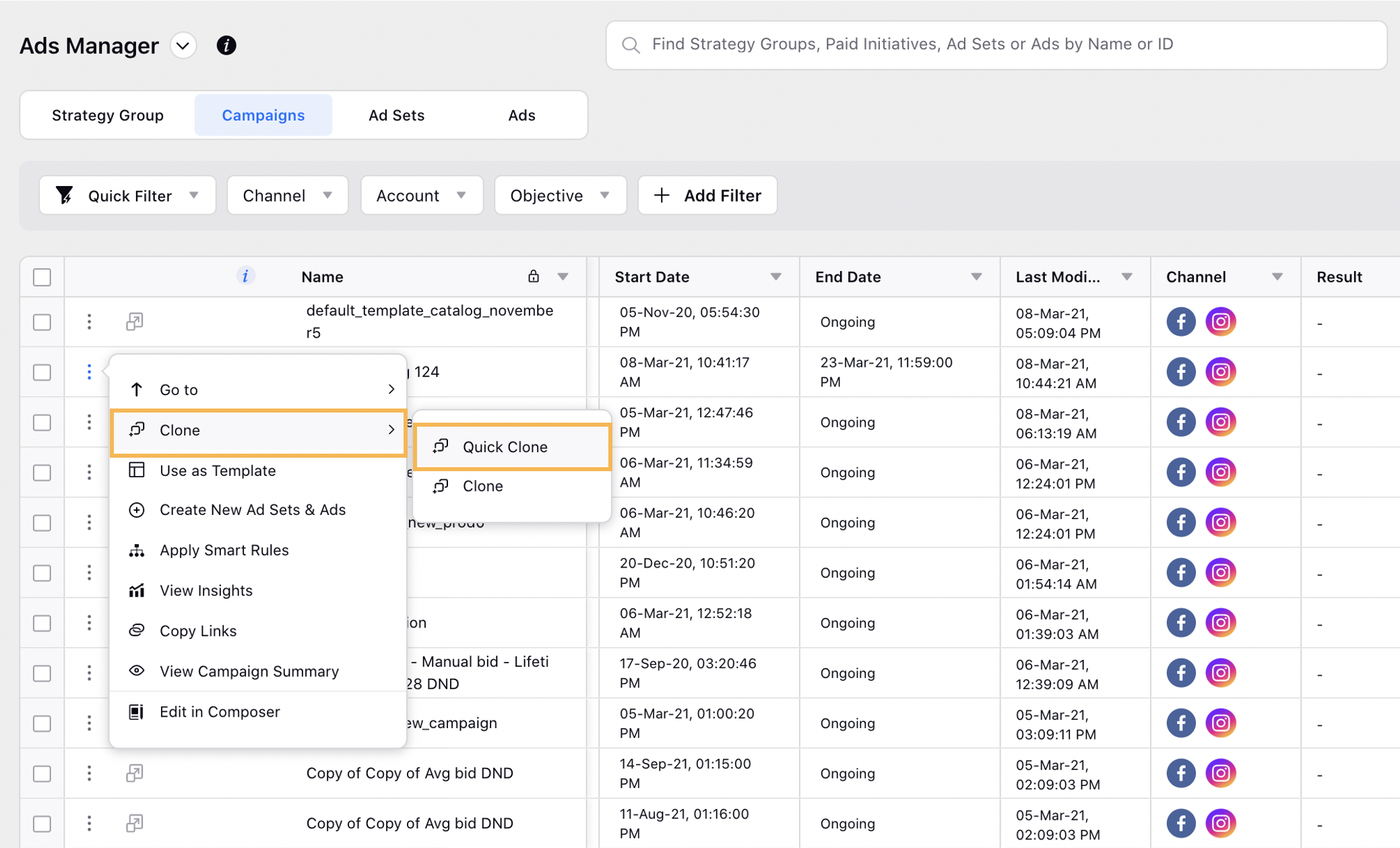Screen dimensions: 1400x848
Task: Click the Quick Clone icon in submenu
Action: tap(441, 446)
